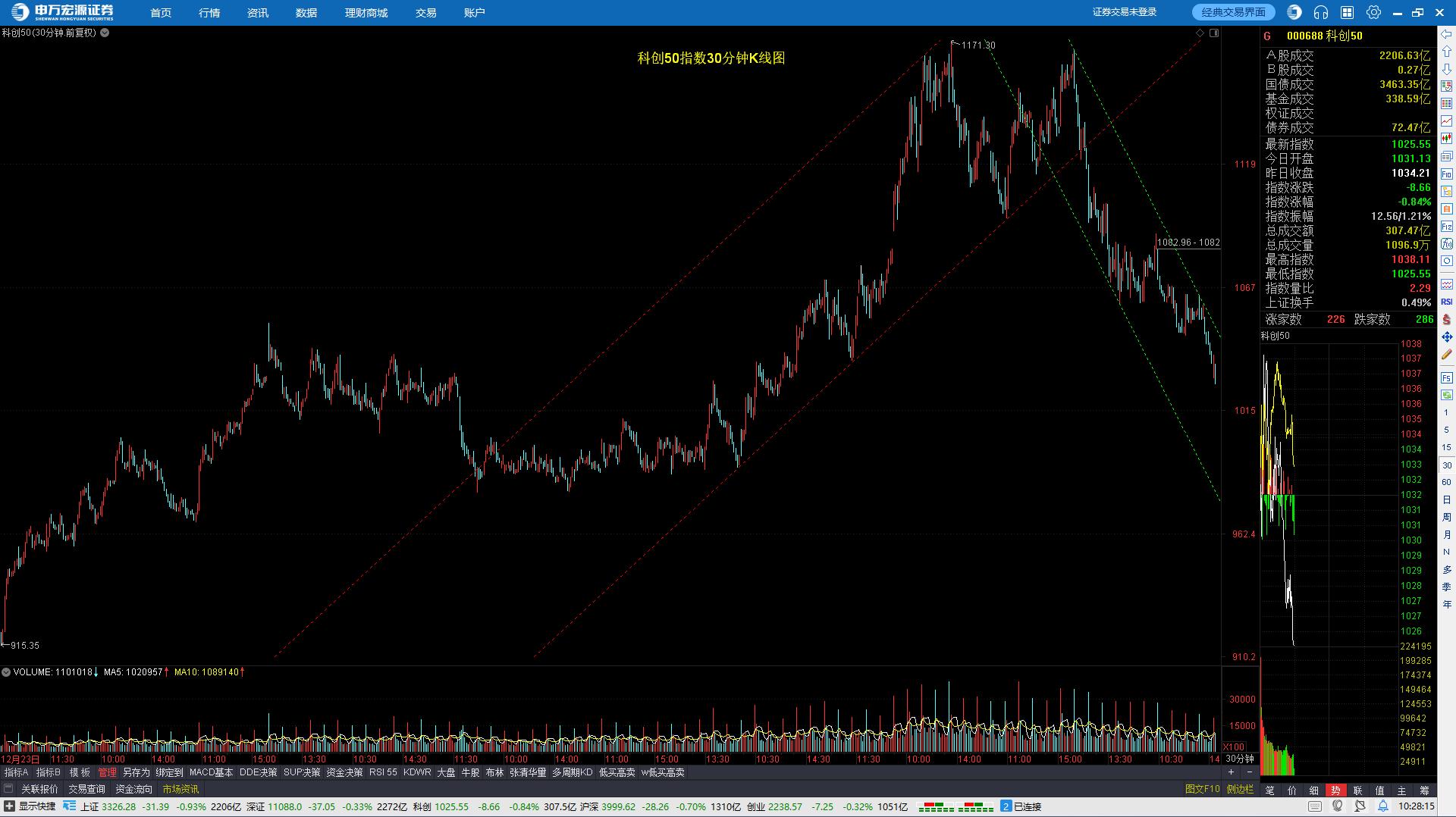Click the 已连接 connection status
Viewport: 1456px width, 817px height.
pyautogui.click(x=1028, y=806)
